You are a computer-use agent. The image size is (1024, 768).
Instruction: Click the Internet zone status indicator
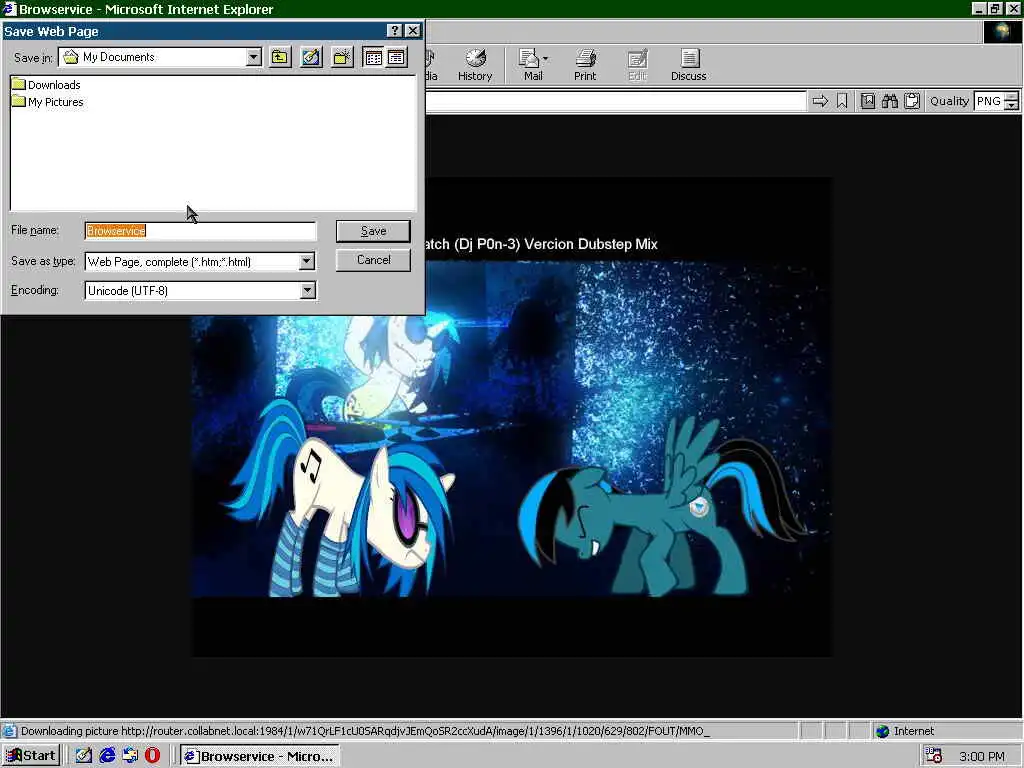[905, 731]
